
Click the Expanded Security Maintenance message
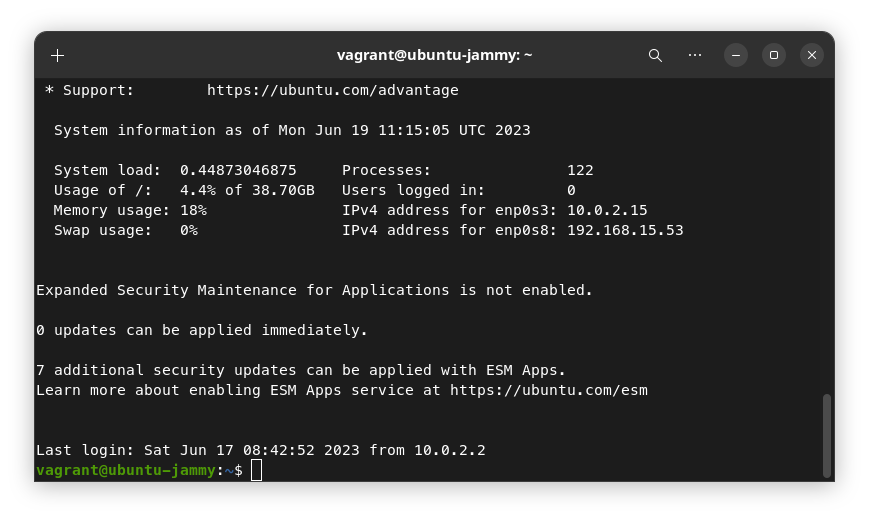coord(314,290)
